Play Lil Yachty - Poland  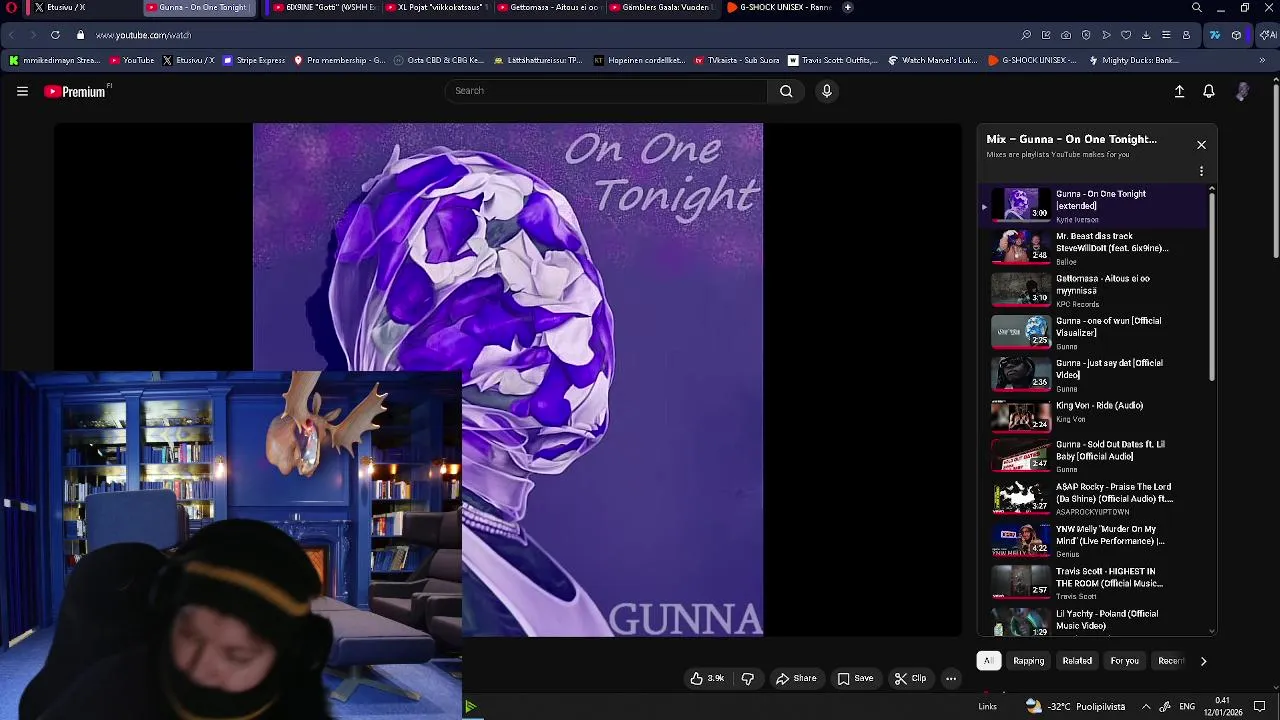click(x=1093, y=620)
